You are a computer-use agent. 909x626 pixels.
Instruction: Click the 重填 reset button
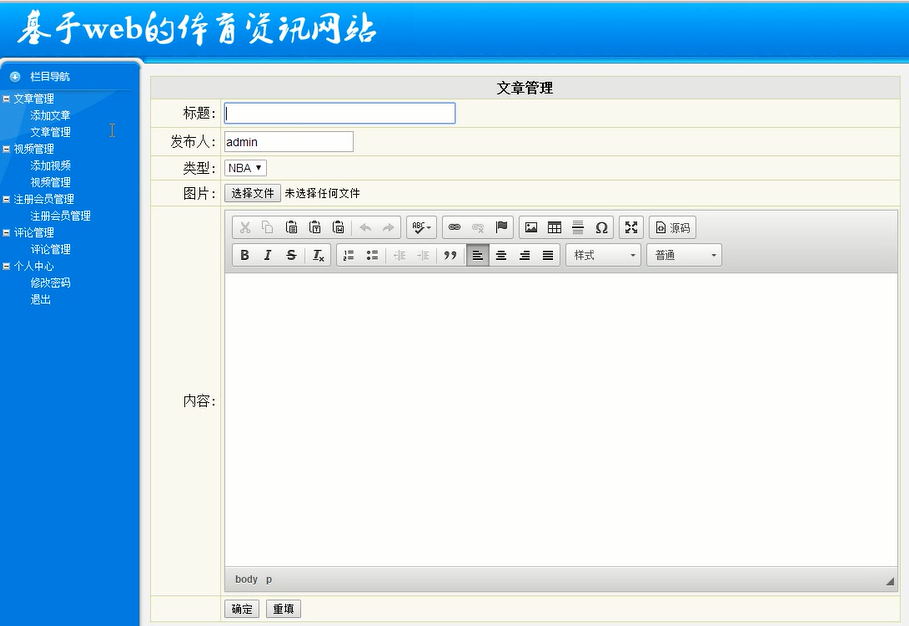tap(283, 609)
